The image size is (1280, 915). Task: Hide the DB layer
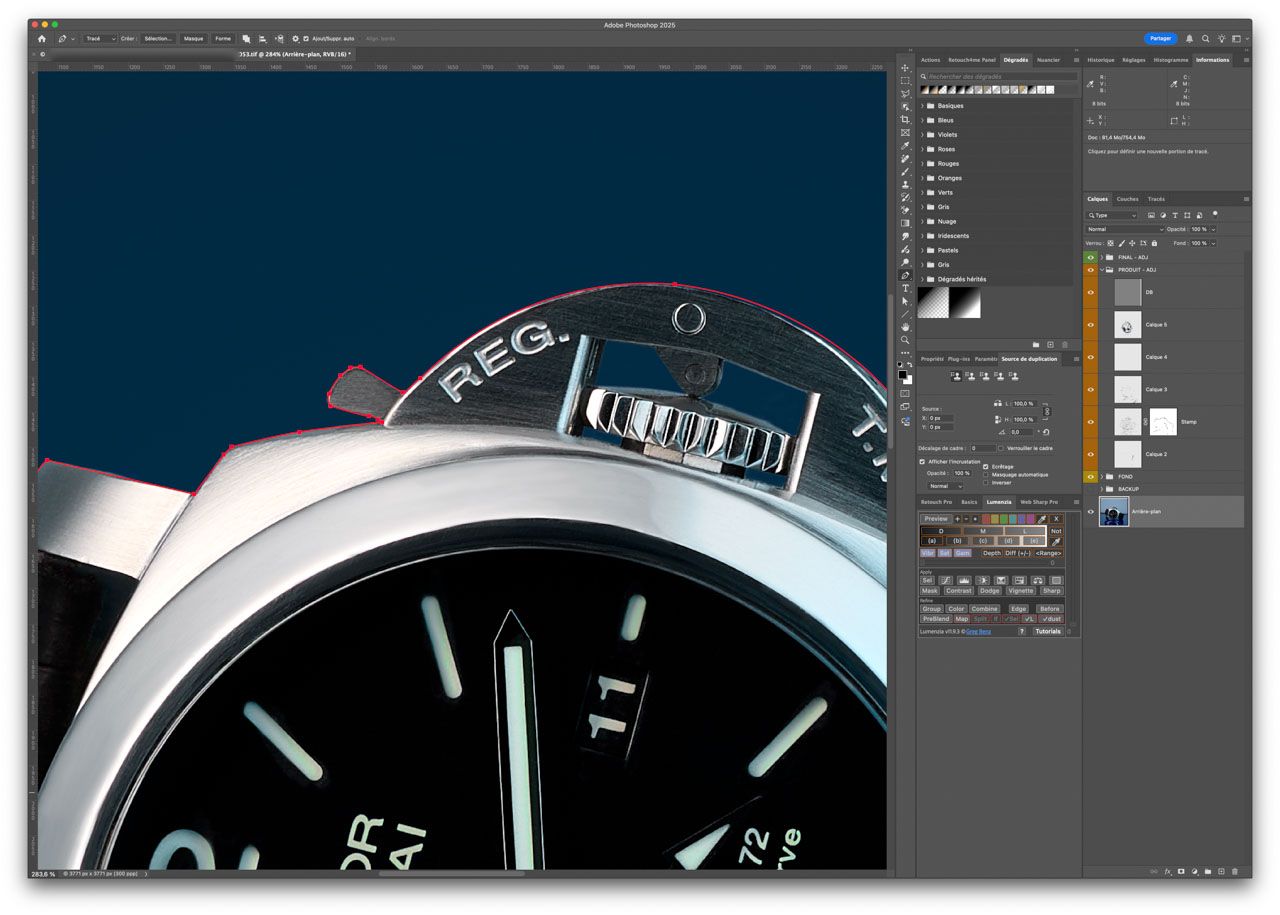point(1090,292)
